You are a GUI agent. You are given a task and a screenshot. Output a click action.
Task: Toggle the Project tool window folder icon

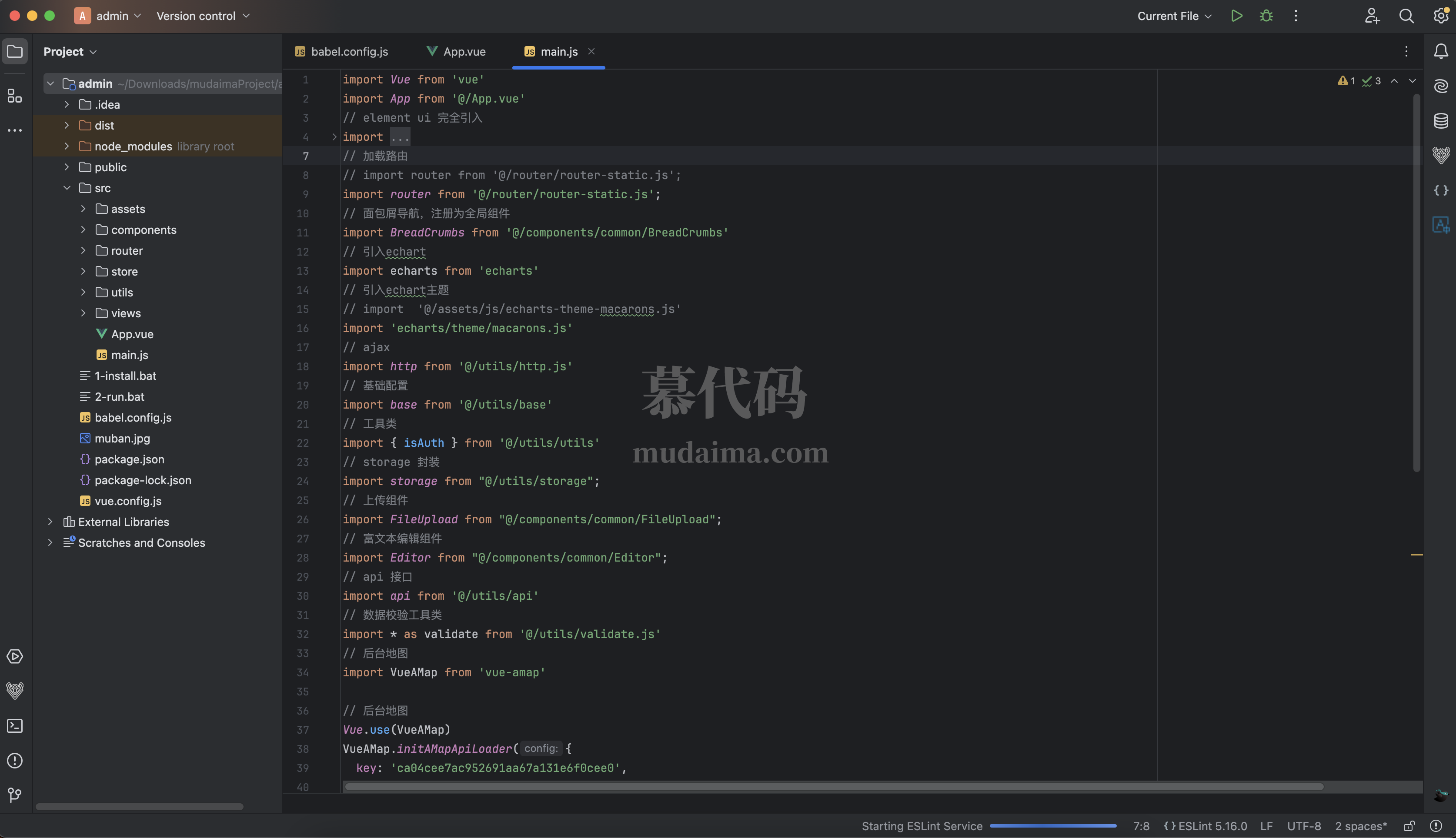[x=15, y=52]
